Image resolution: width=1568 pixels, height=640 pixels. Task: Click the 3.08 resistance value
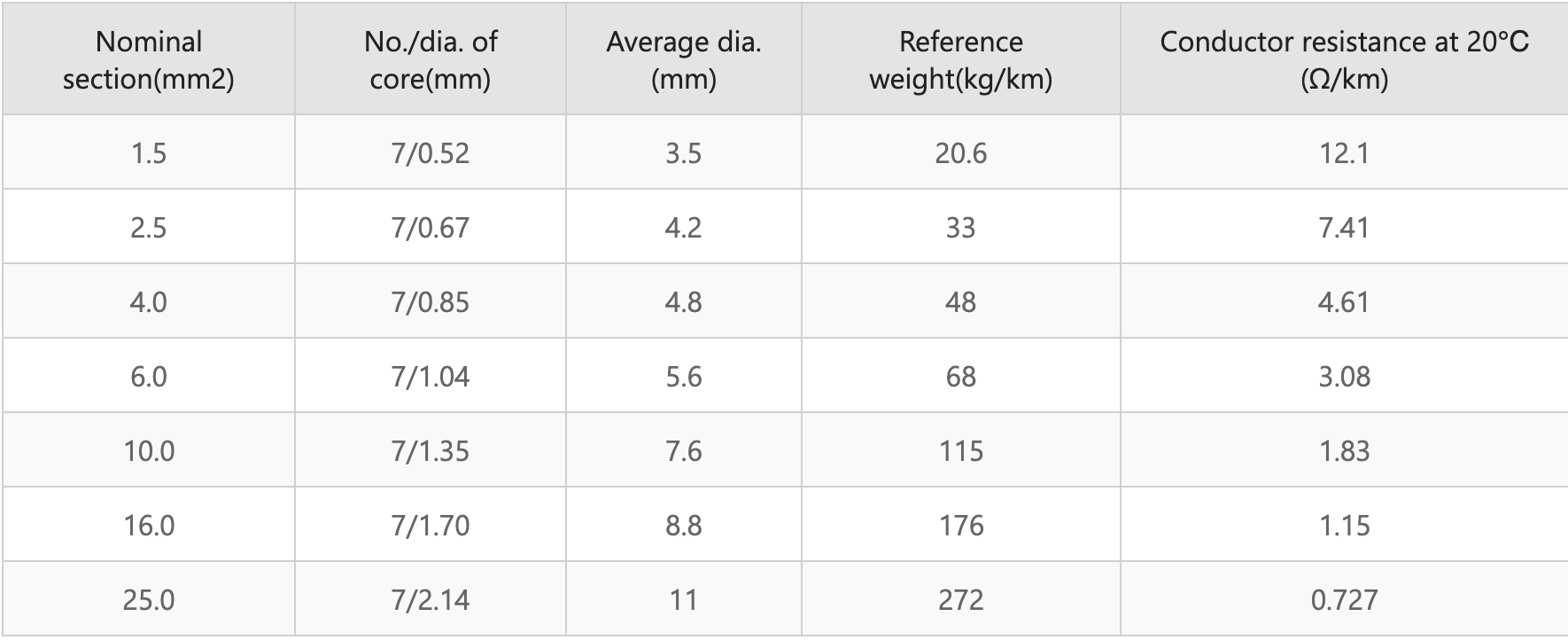(1344, 377)
